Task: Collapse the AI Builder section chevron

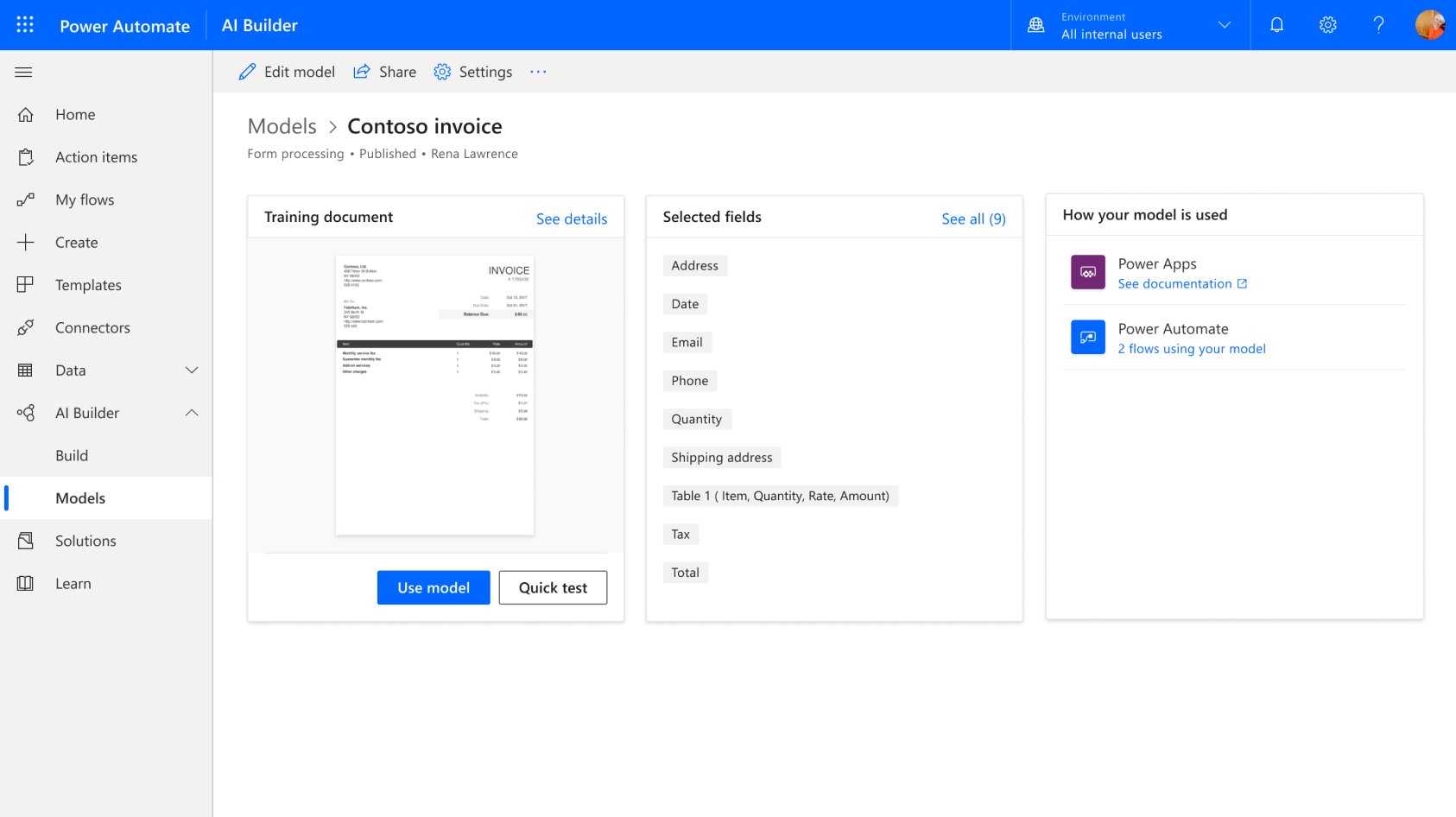Action: coord(192,413)
